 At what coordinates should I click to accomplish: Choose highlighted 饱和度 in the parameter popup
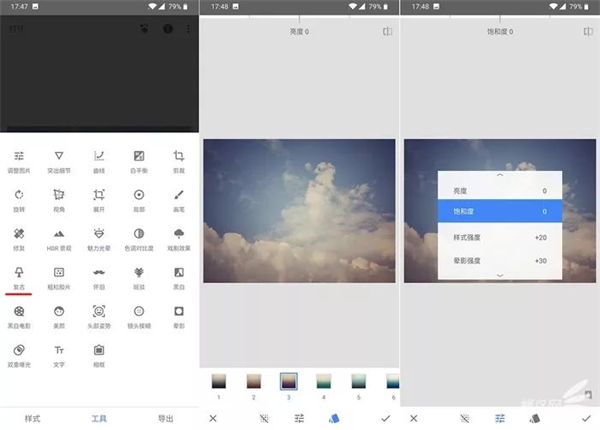[500, 211]
